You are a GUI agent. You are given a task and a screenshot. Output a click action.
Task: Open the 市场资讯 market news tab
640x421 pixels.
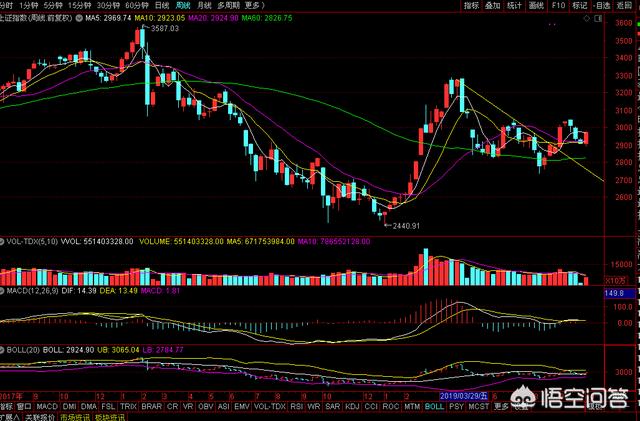click(70, 417)
